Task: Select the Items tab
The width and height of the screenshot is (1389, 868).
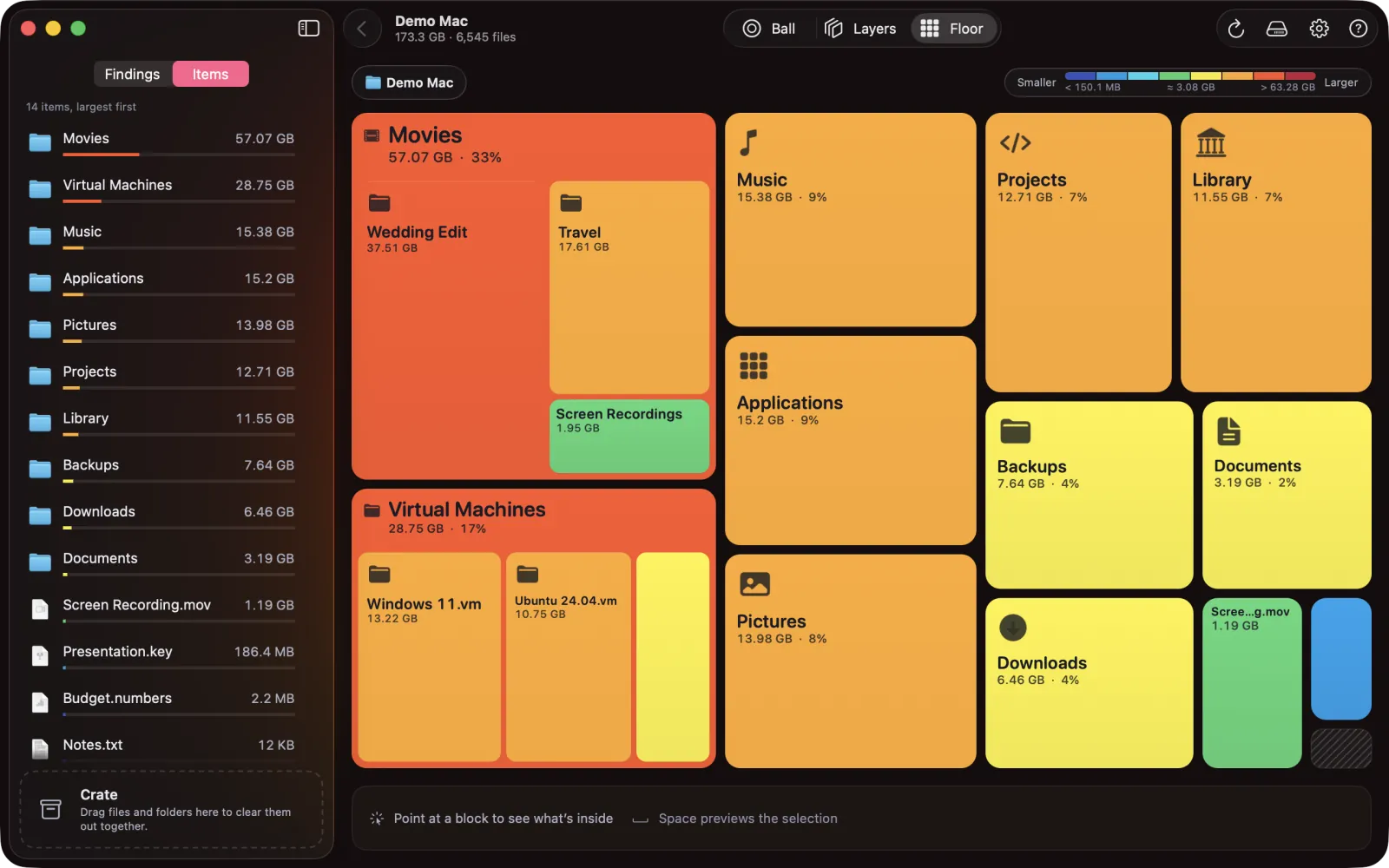Action: coord(210,74)
